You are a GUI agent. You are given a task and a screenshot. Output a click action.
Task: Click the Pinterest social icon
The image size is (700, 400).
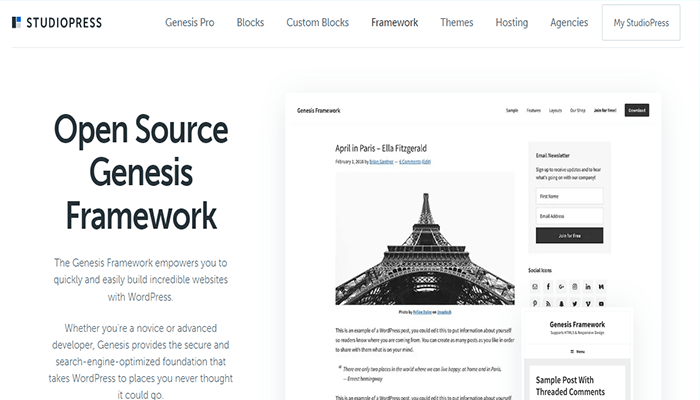click(x=536, y=302)
